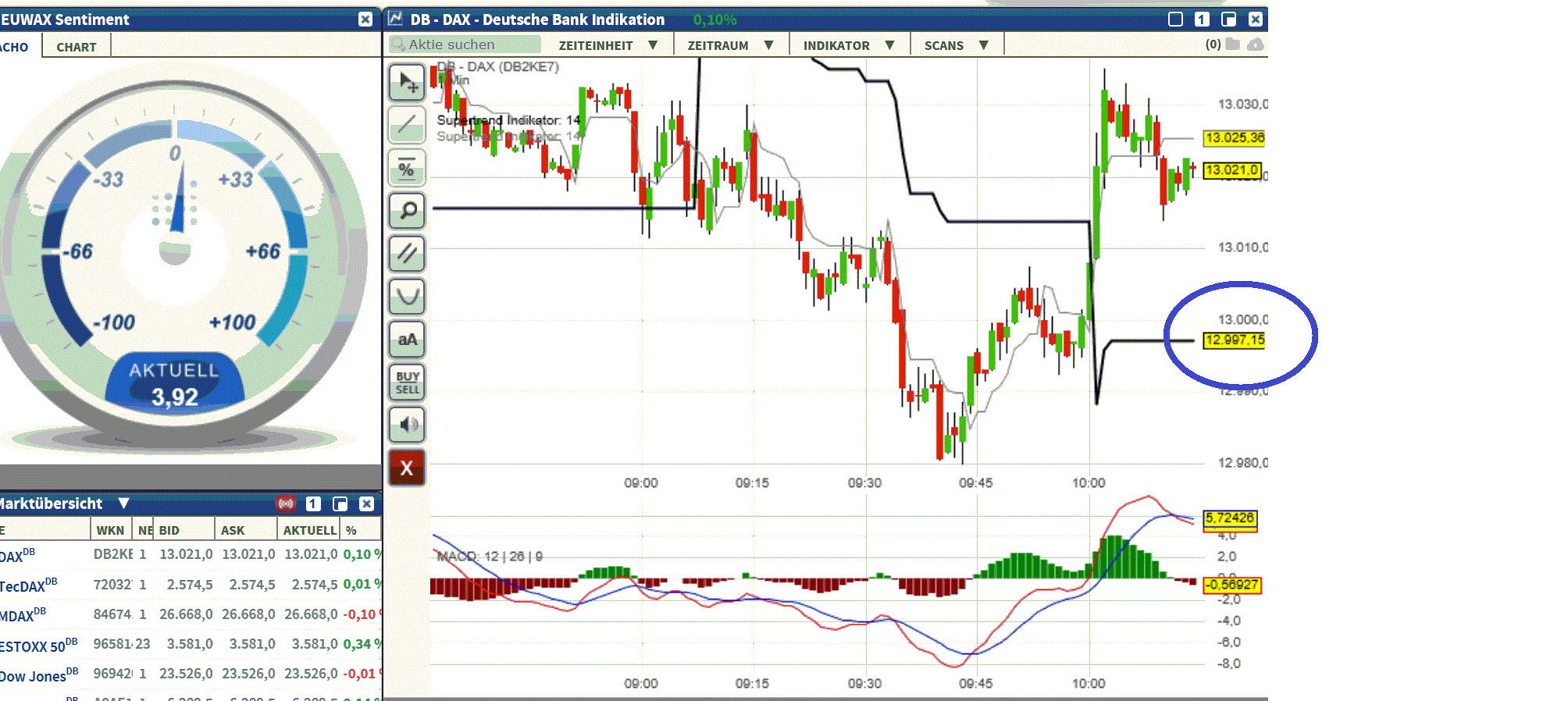Viewport: 1568px width, 701px height.
Task: Sort the market table by ASK column
Action: pyautogui.click(x=245, y=530)
